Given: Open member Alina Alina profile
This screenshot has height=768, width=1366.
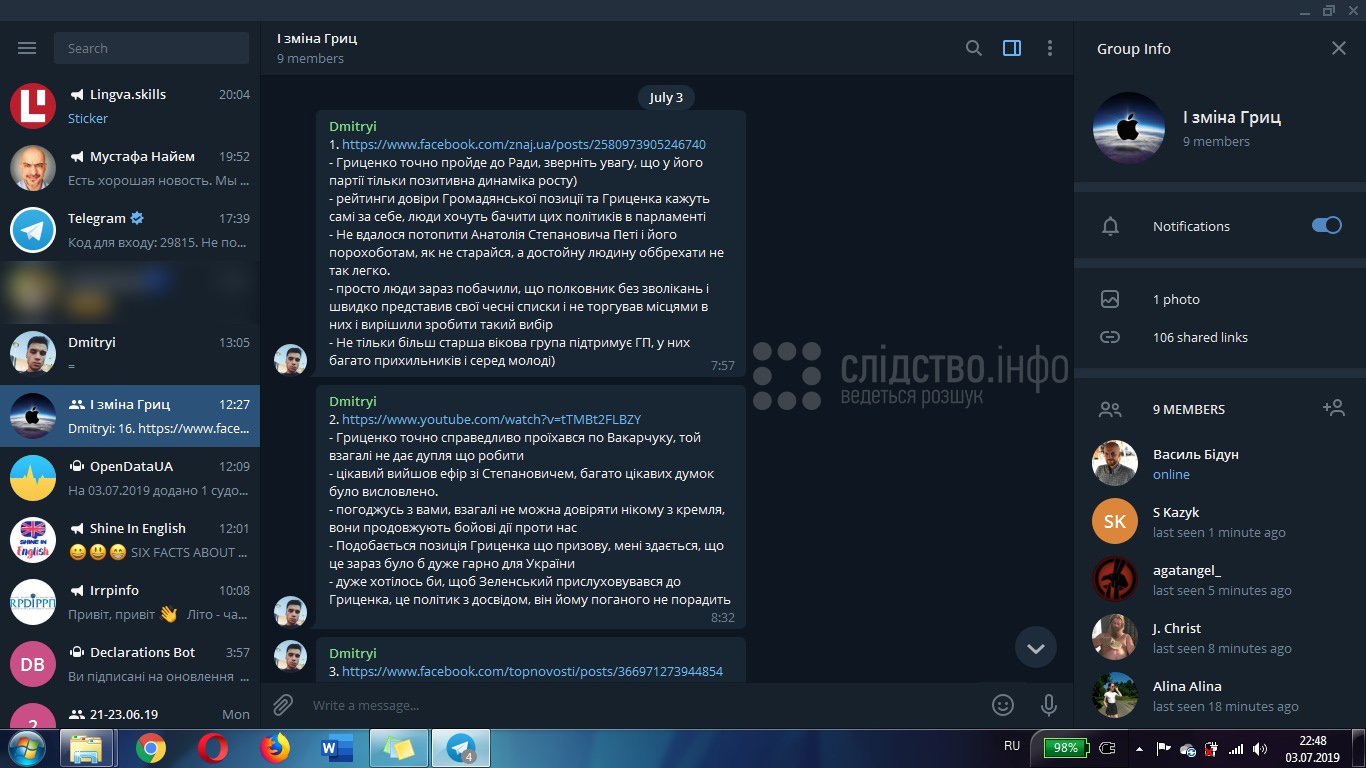Looking at the screenshot, I should [x=1220, y=695].
